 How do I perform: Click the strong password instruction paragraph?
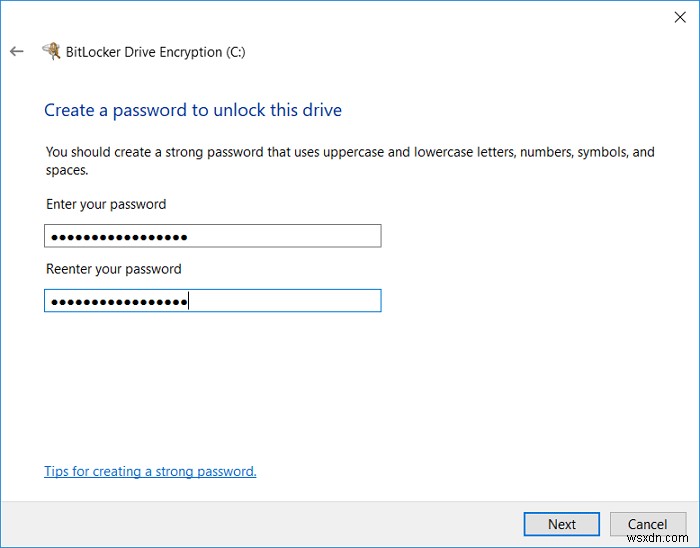tap(350, 161)
